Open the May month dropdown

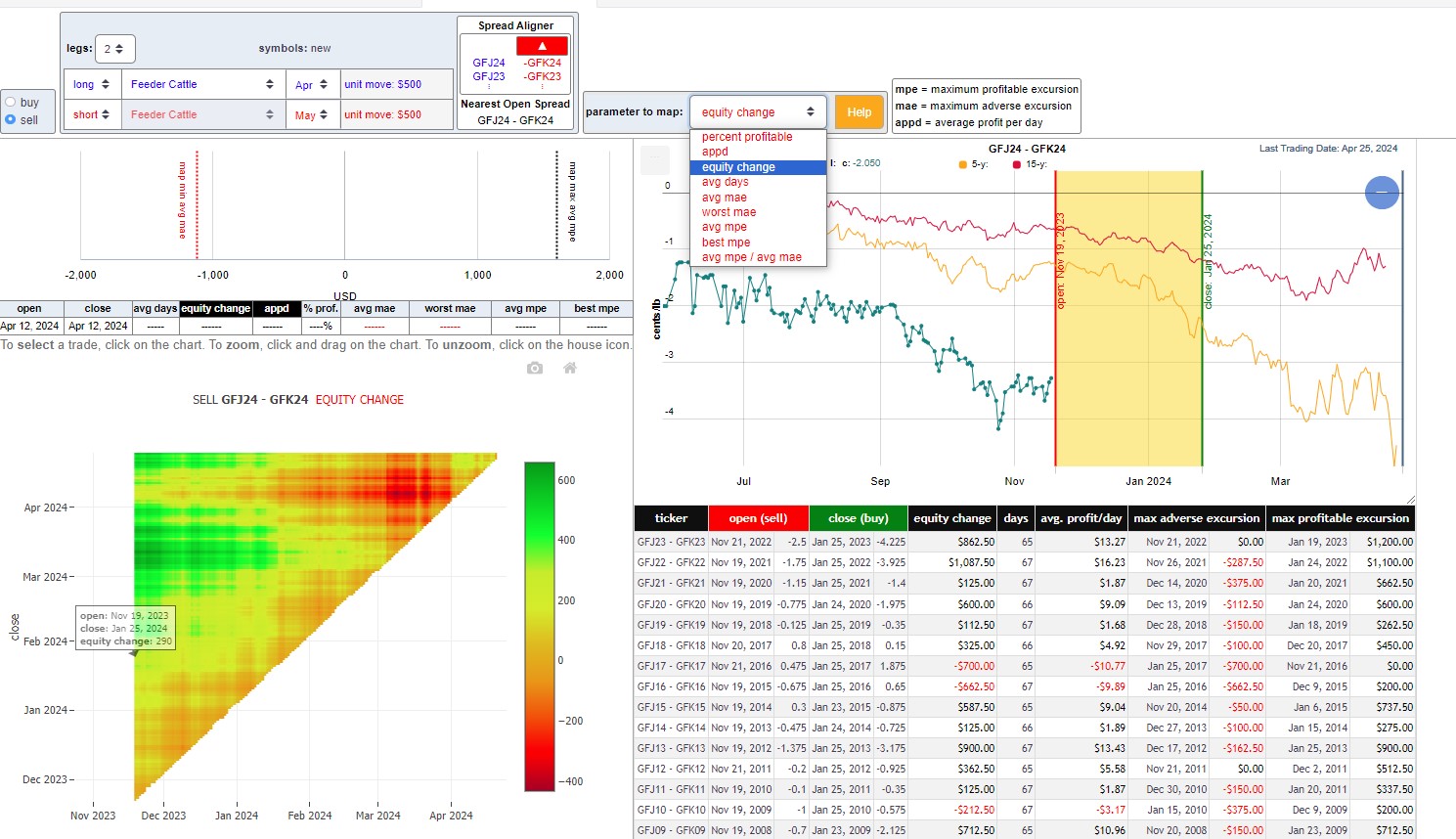(312, 114)
